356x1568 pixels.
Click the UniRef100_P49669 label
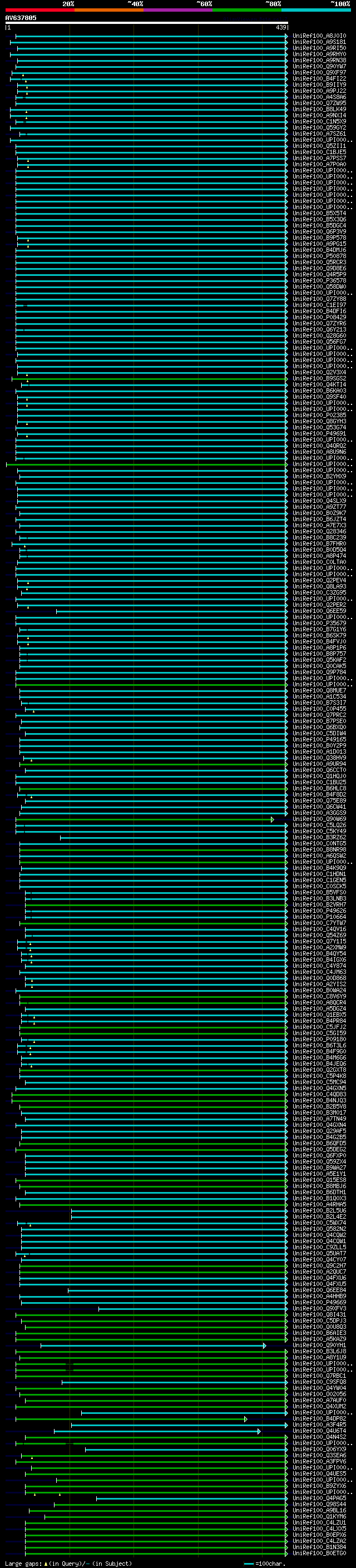tap(319, 1302)
